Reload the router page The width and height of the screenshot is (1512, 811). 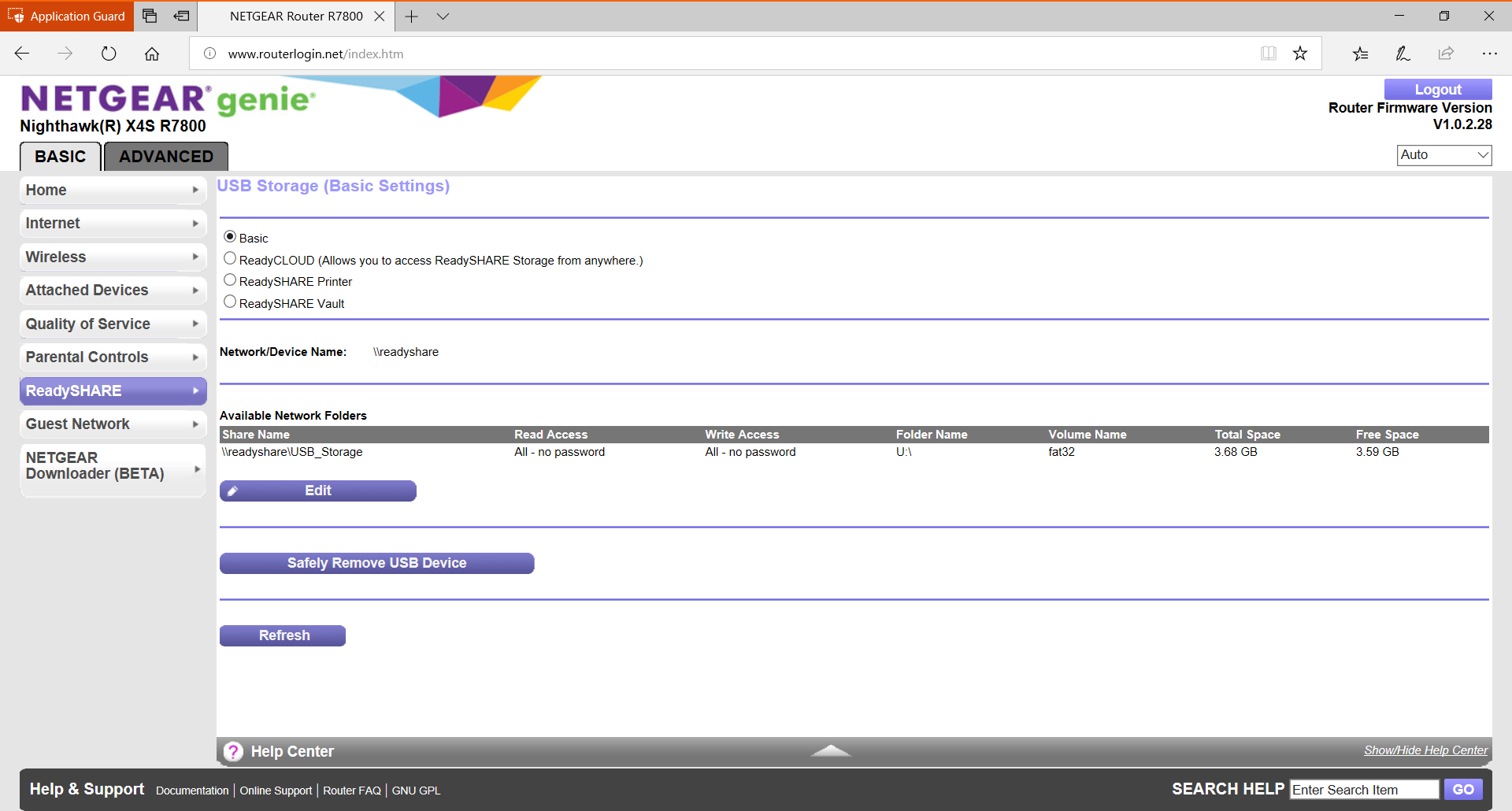[109, 54]
